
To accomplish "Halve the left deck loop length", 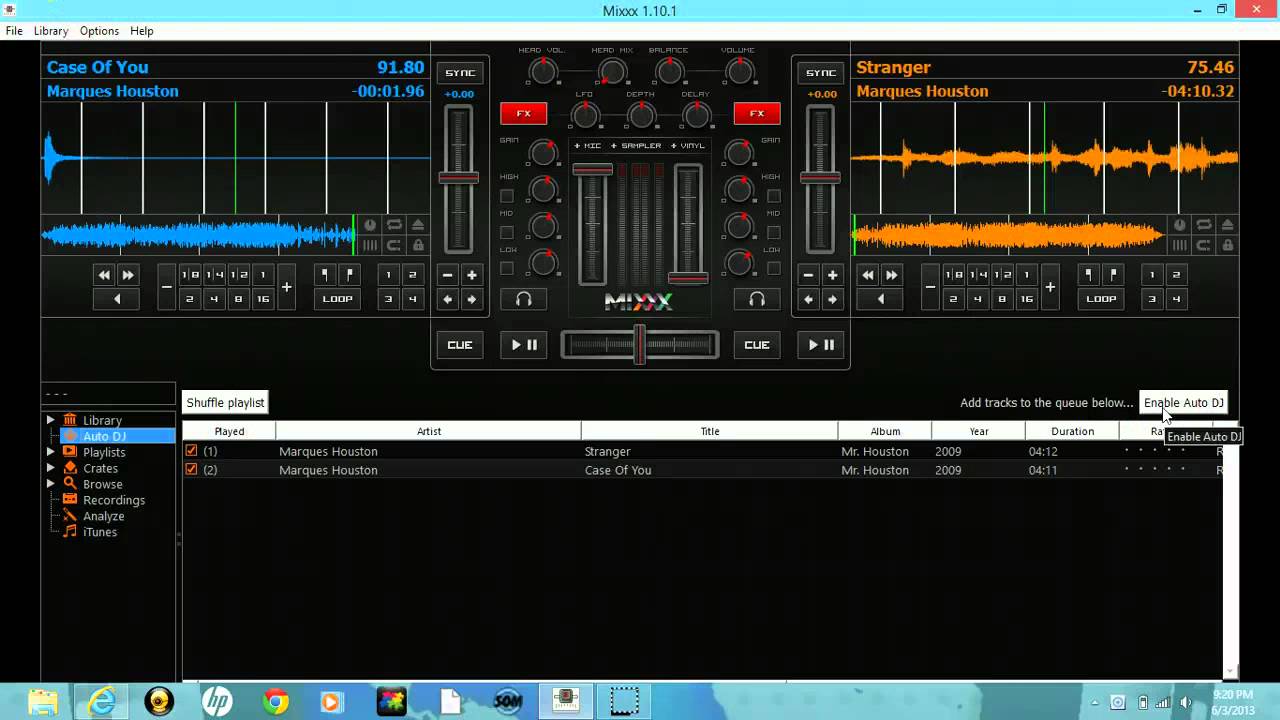I will [x=167, y=287].
